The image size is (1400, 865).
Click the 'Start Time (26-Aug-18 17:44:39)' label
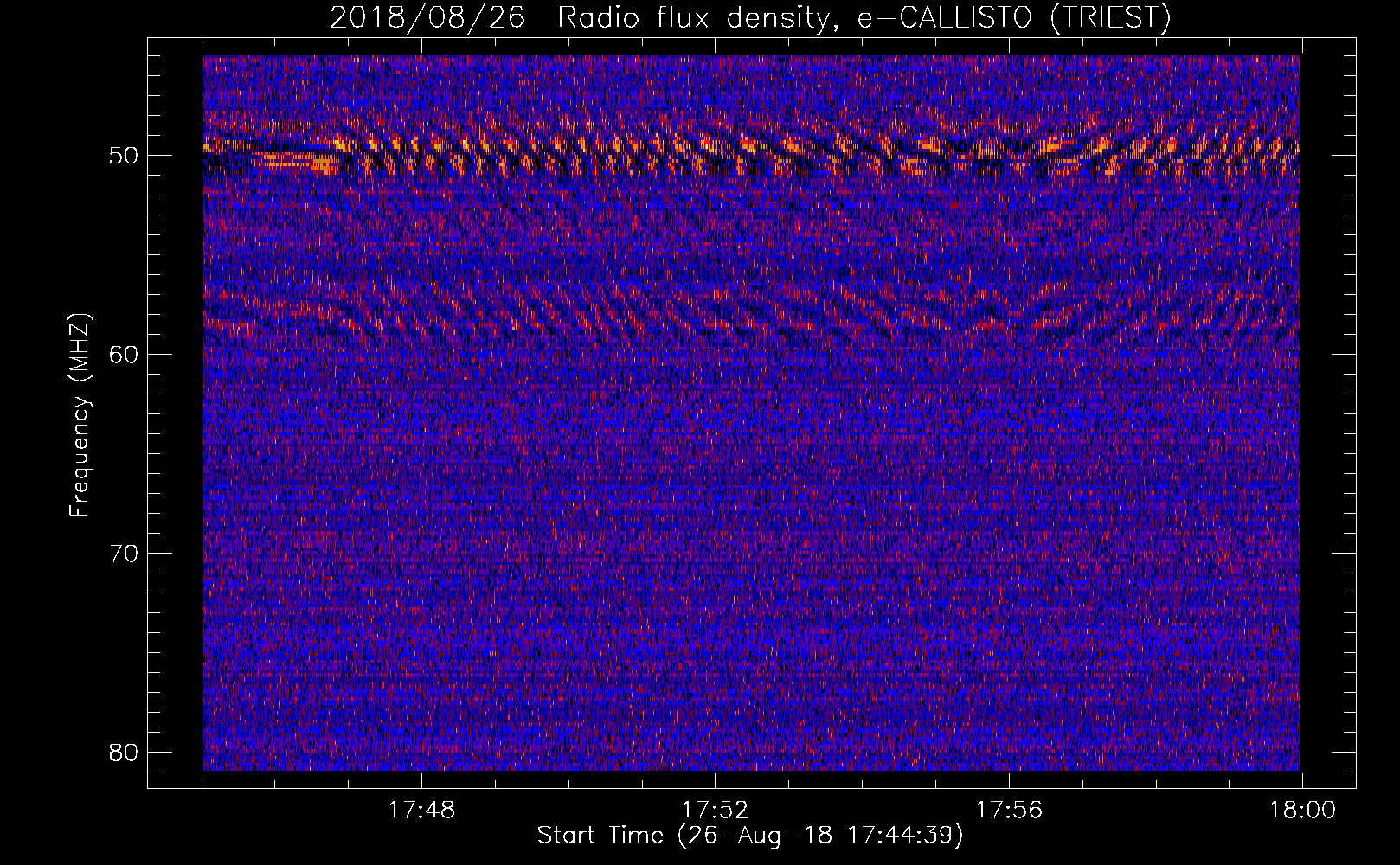point(750,836)
